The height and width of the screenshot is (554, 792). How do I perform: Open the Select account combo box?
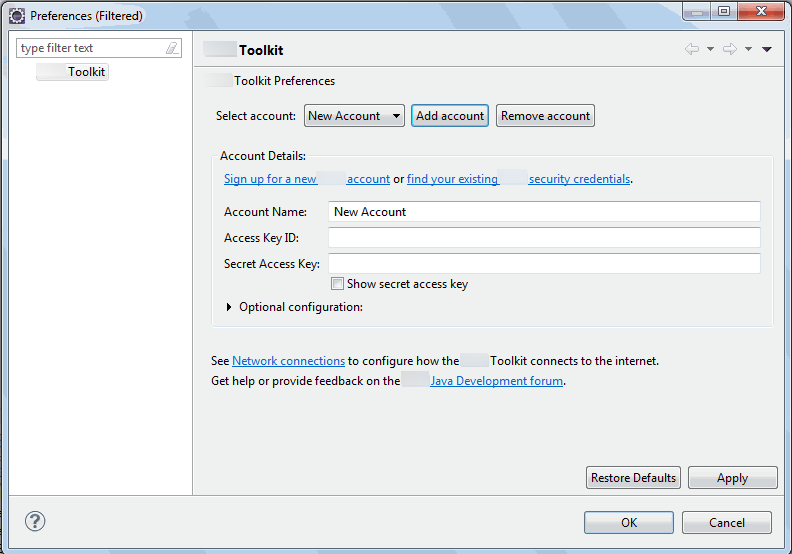(354, 116)
